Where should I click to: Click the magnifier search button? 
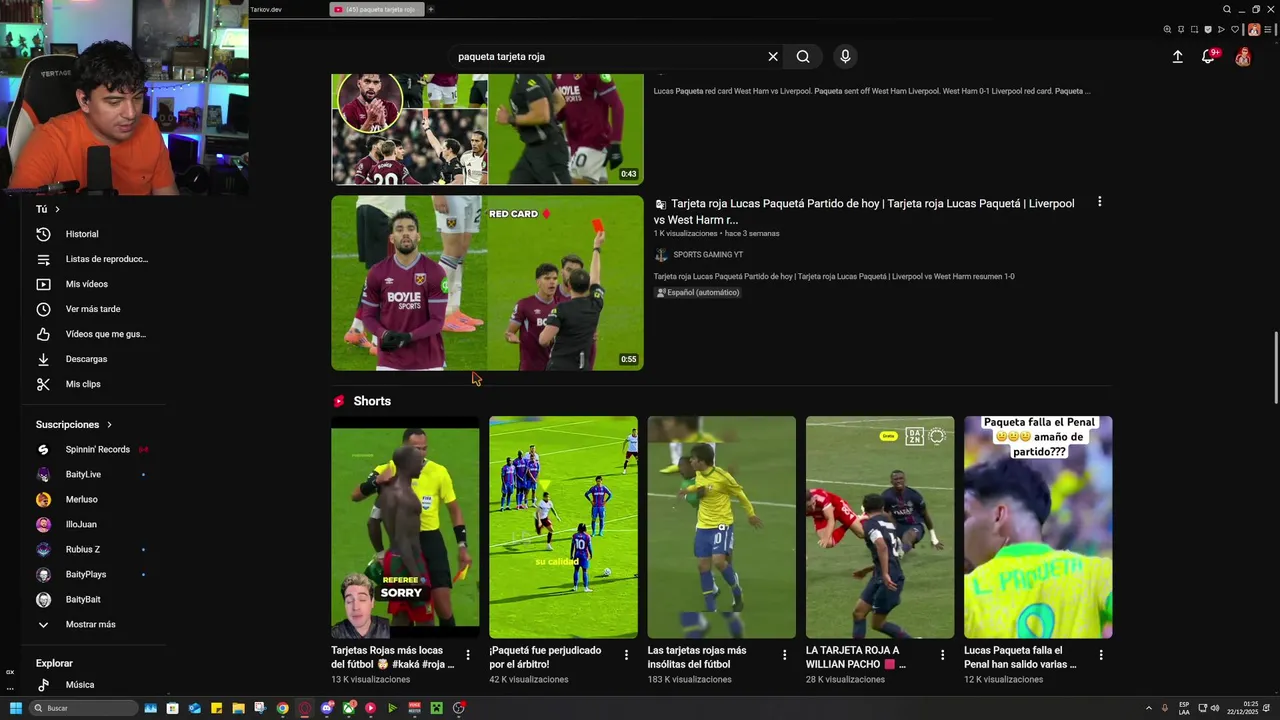pyautogui.click(x=803, y=57)
